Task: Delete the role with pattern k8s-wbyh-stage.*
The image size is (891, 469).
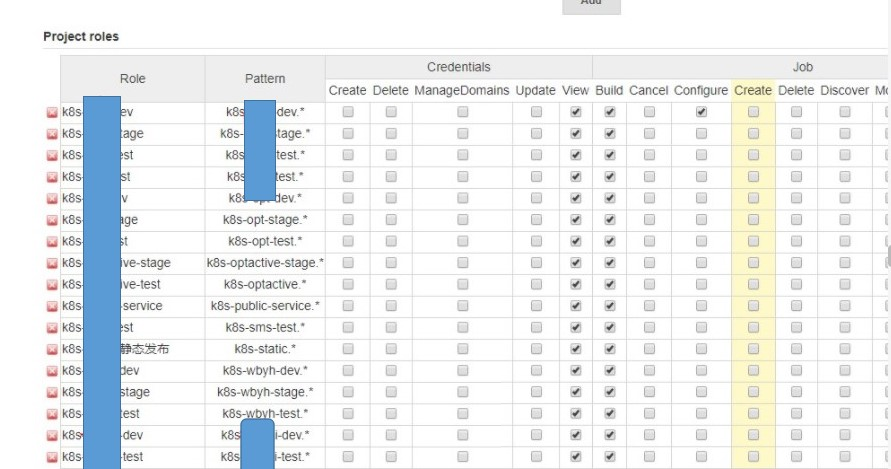Action: (x=52, y=393)
